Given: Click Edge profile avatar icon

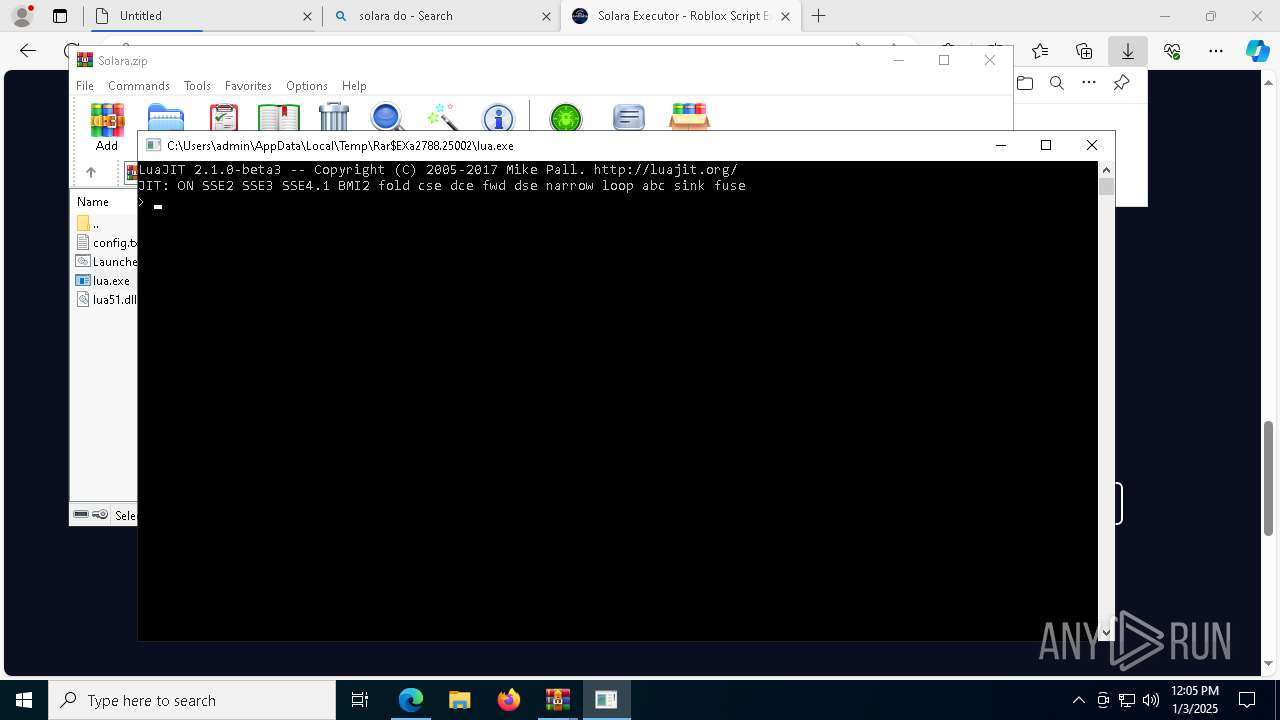Looking at the screenshot, I should click(x=22, y=16).
